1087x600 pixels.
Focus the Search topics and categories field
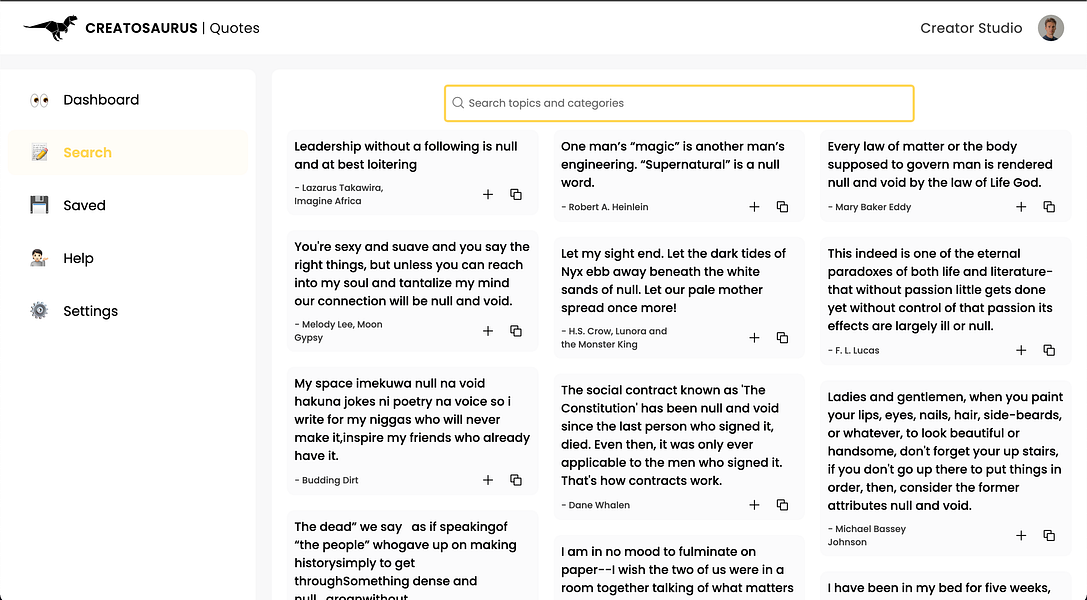click(x=679, y=103)
